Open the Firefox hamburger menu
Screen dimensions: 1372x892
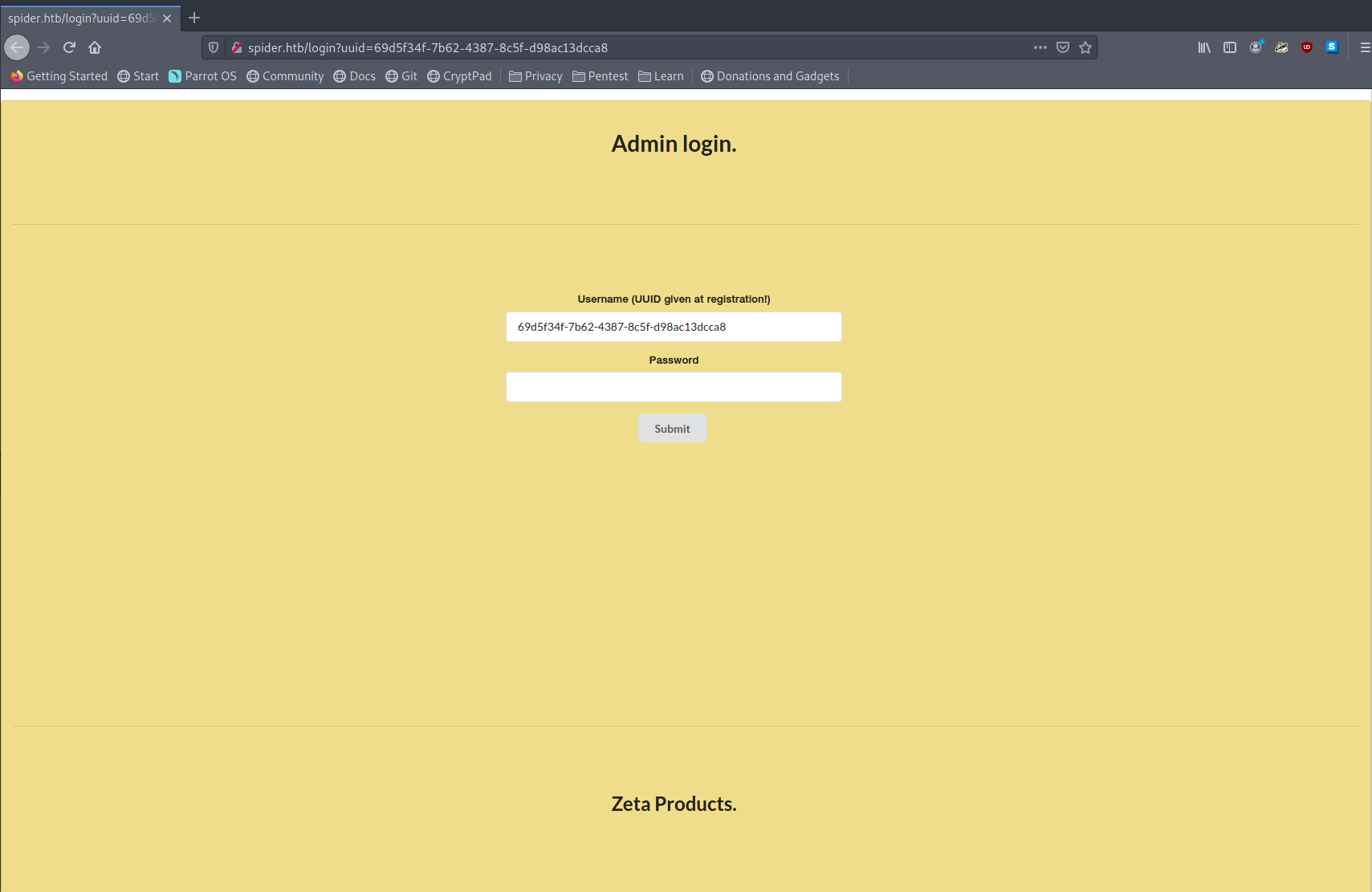coord(1364,47)
